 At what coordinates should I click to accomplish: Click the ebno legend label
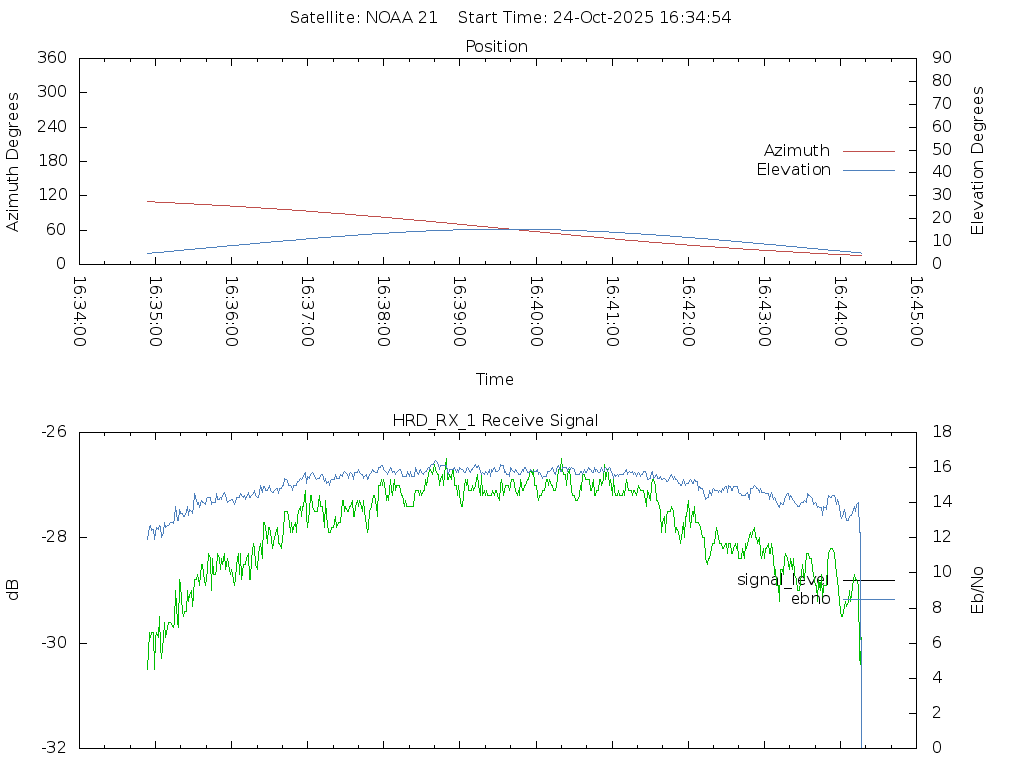(810, 599)
